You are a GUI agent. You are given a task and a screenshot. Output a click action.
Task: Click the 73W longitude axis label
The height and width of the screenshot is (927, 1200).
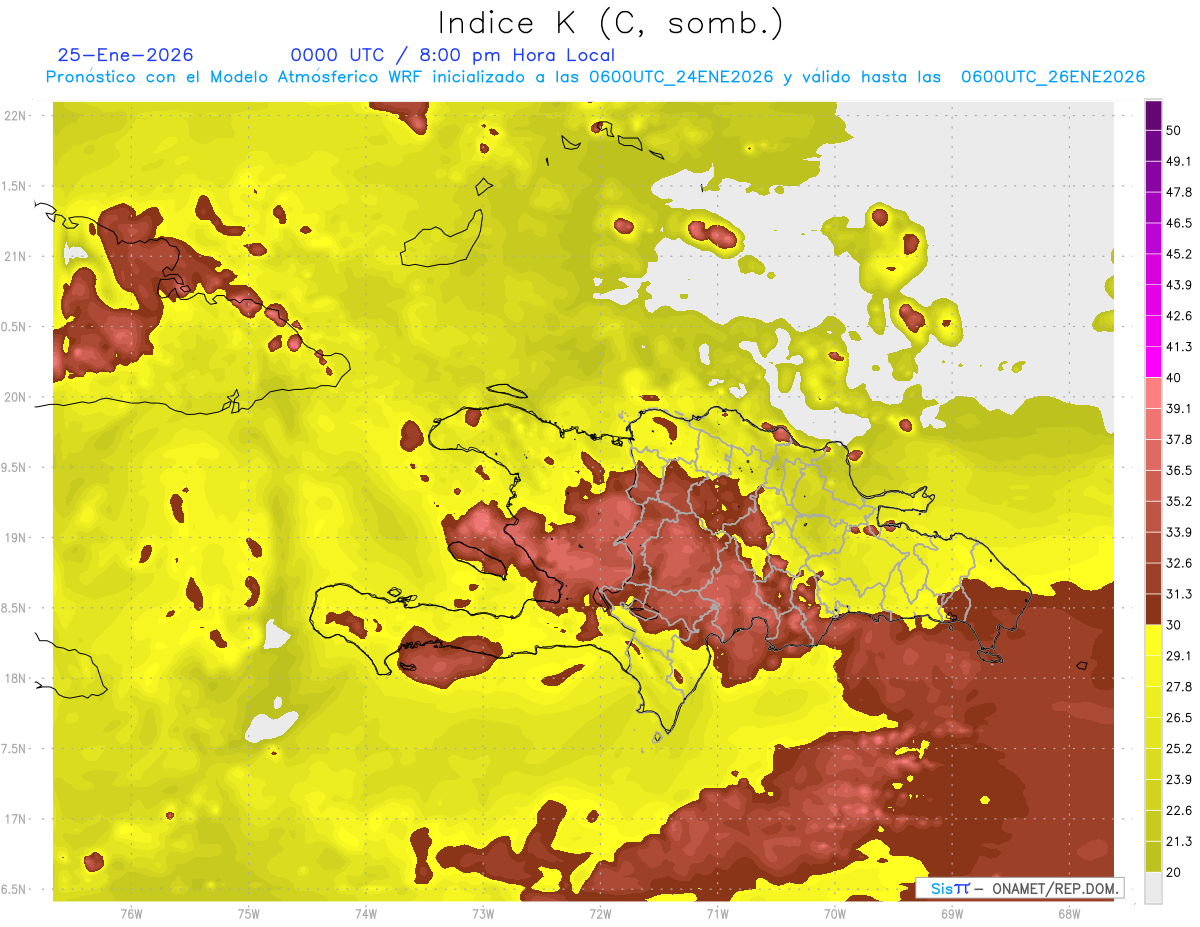(x=483, y=913)
